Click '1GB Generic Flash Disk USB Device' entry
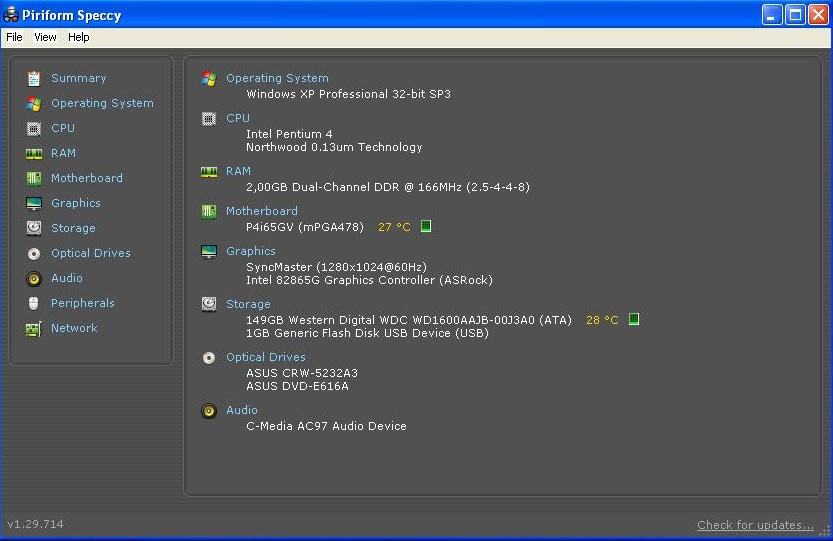This screenshot has width=833, height=541. 367,333
